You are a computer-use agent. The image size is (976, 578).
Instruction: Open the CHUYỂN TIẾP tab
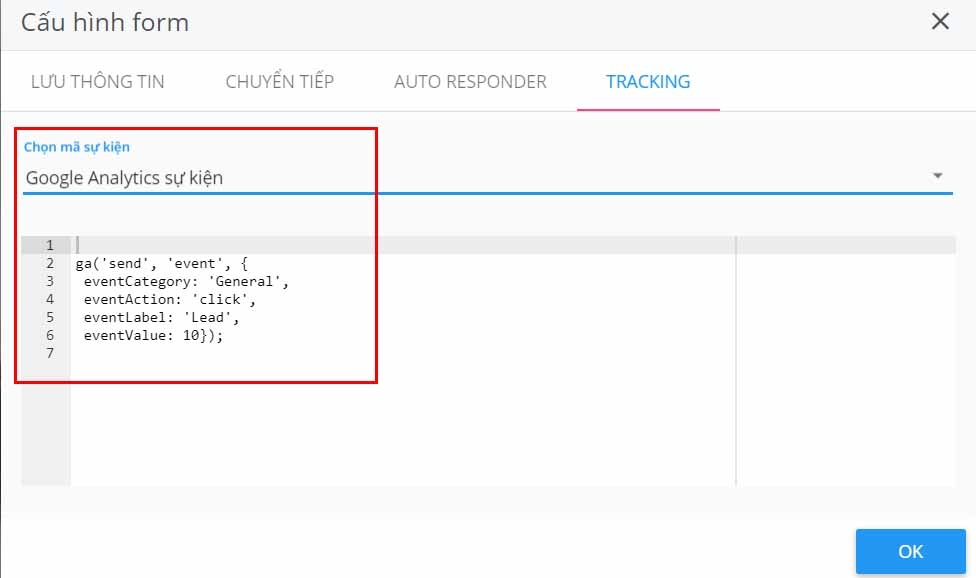[x=280, y=82]
